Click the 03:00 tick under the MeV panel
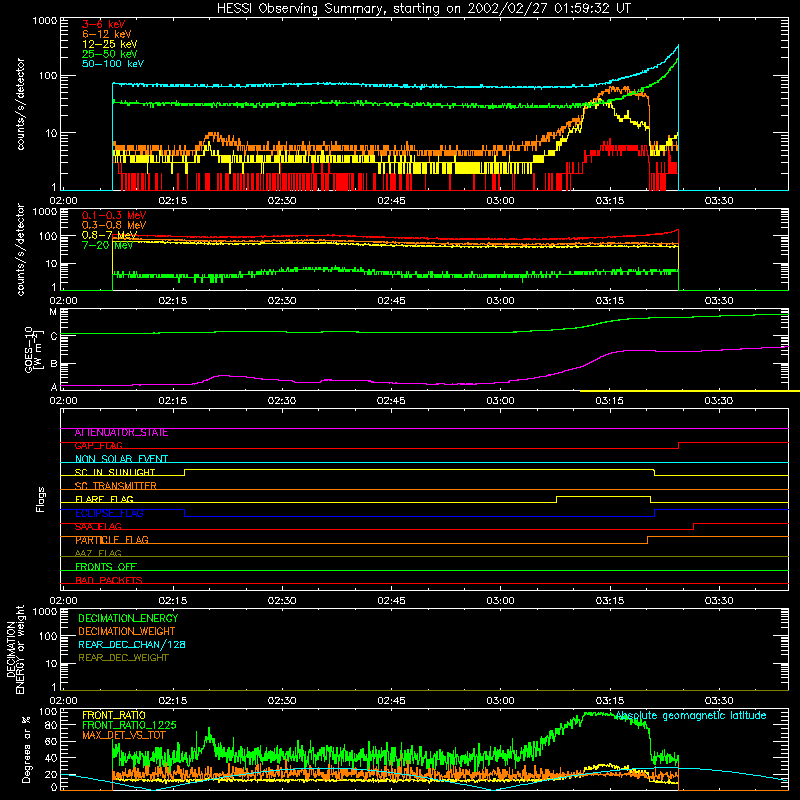Image resolution: width=800 pixels, height=800 pixels. point(501,301)
